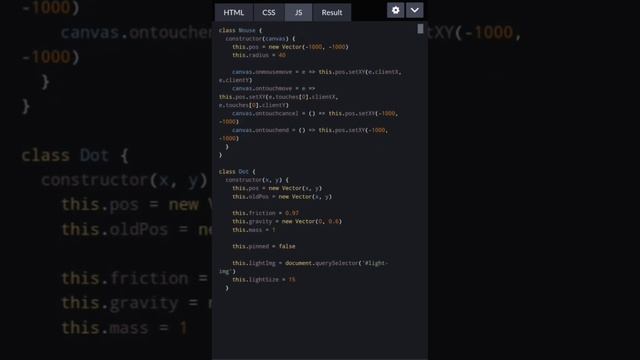Select the JS tab
Image resolution: width=640 pixels, height=360 pixels.
[x=298, y=13]
